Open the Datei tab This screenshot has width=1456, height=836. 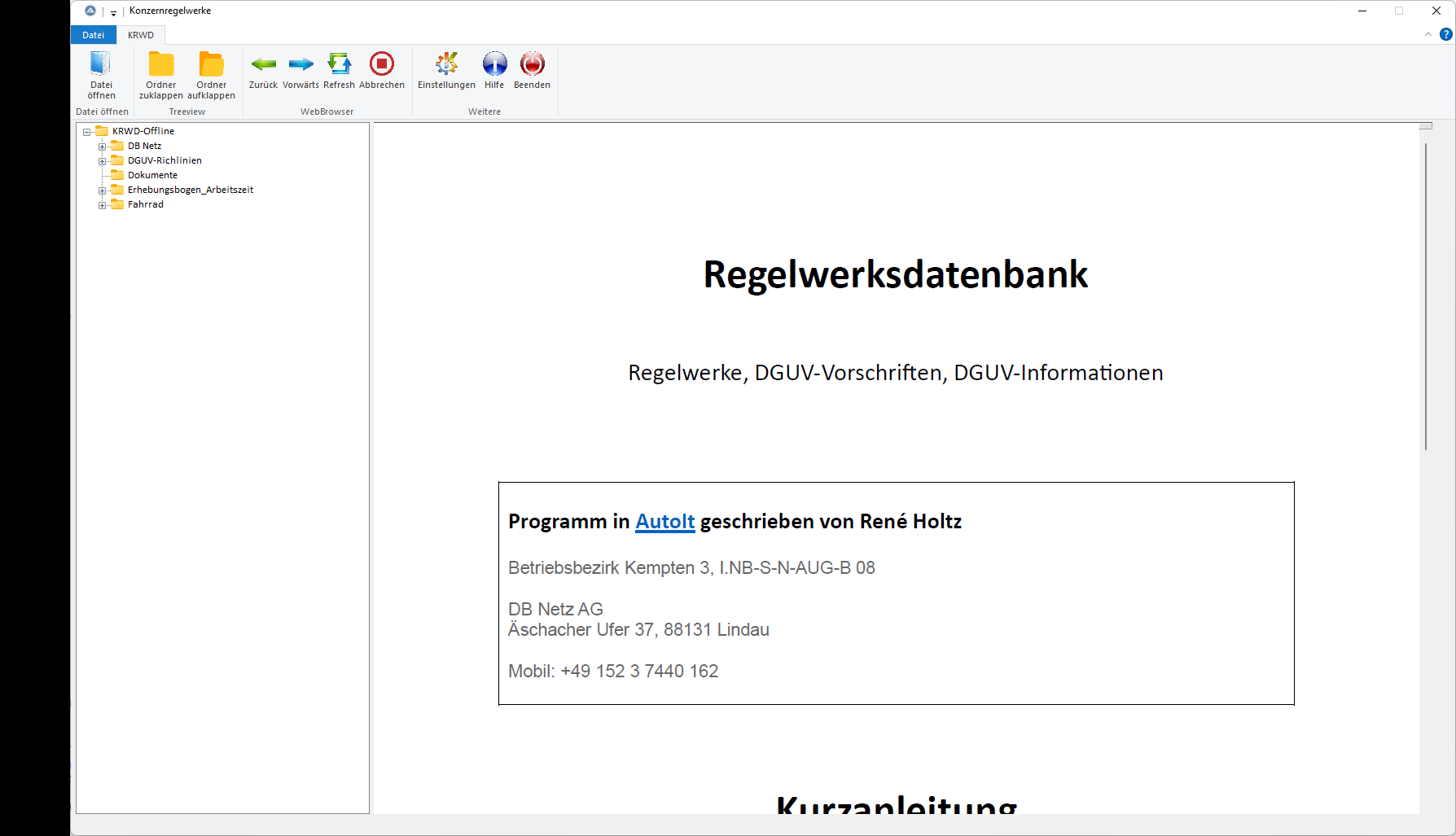pyautogui.click(x=94, y=35)
